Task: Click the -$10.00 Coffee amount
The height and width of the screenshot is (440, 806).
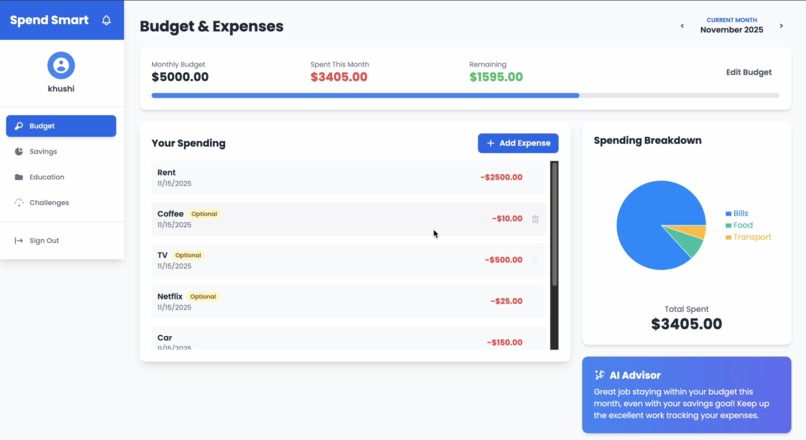Action: pos(507,218)
